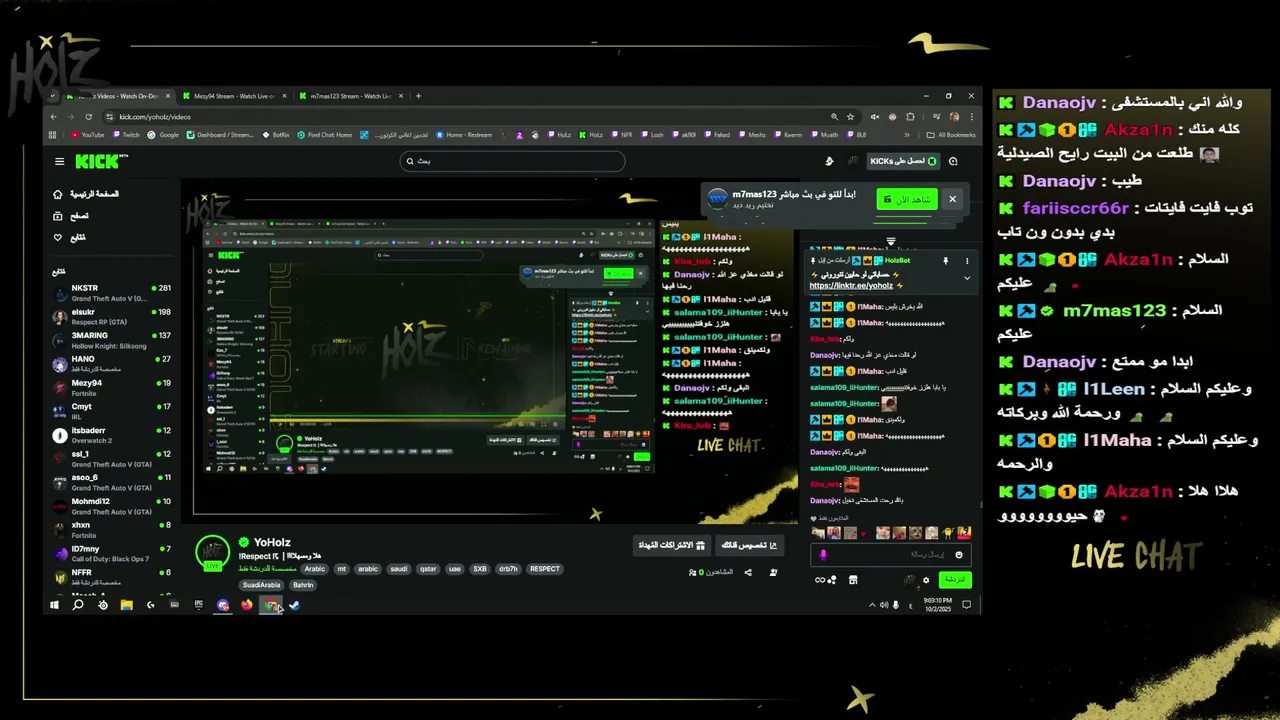Open the home page item in the sidebar

[x=85, y=194]
